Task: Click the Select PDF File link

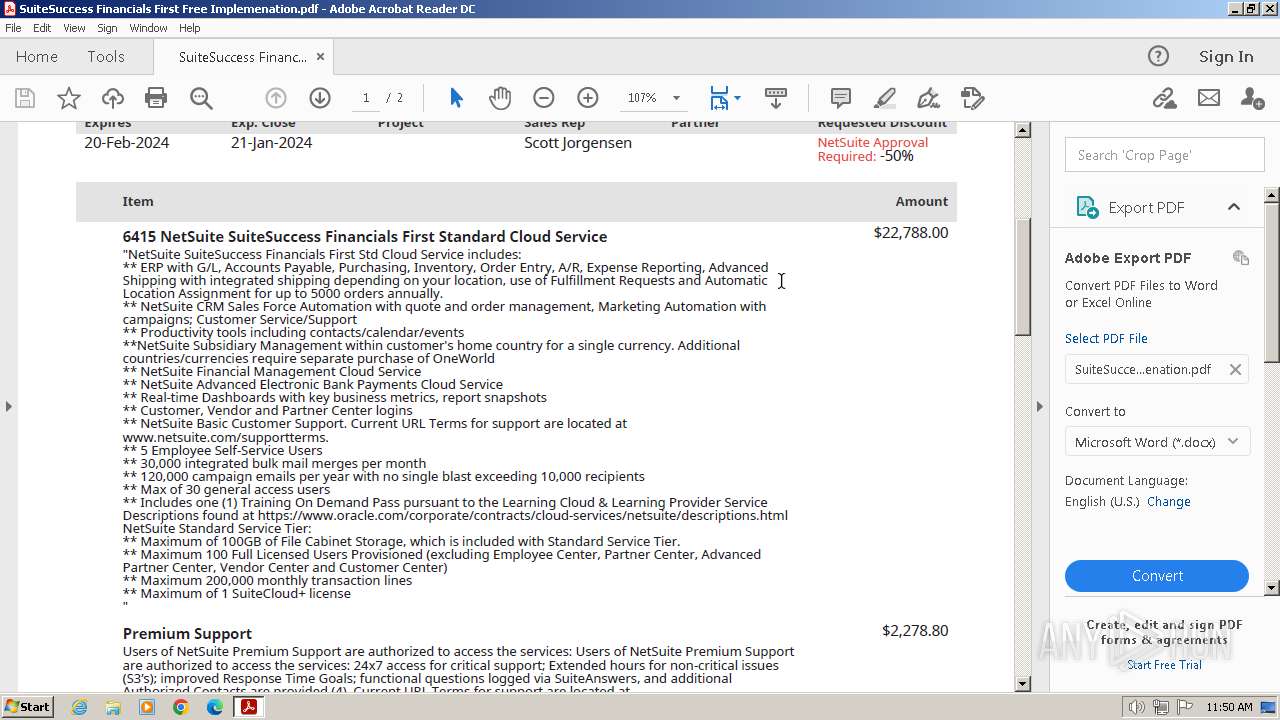Action: [1106, 338]
